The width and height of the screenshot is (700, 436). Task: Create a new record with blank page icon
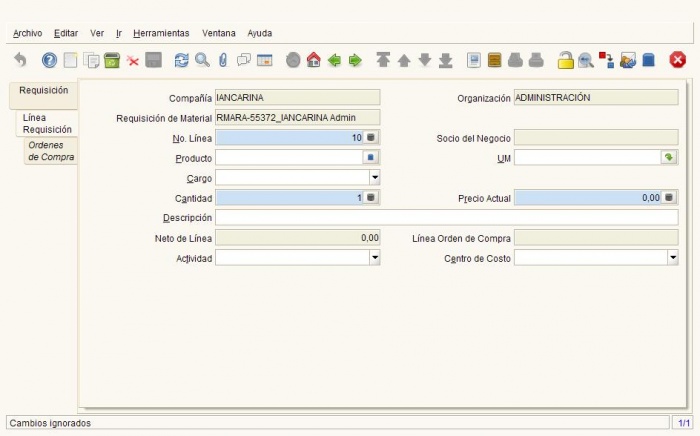point(70,60)
